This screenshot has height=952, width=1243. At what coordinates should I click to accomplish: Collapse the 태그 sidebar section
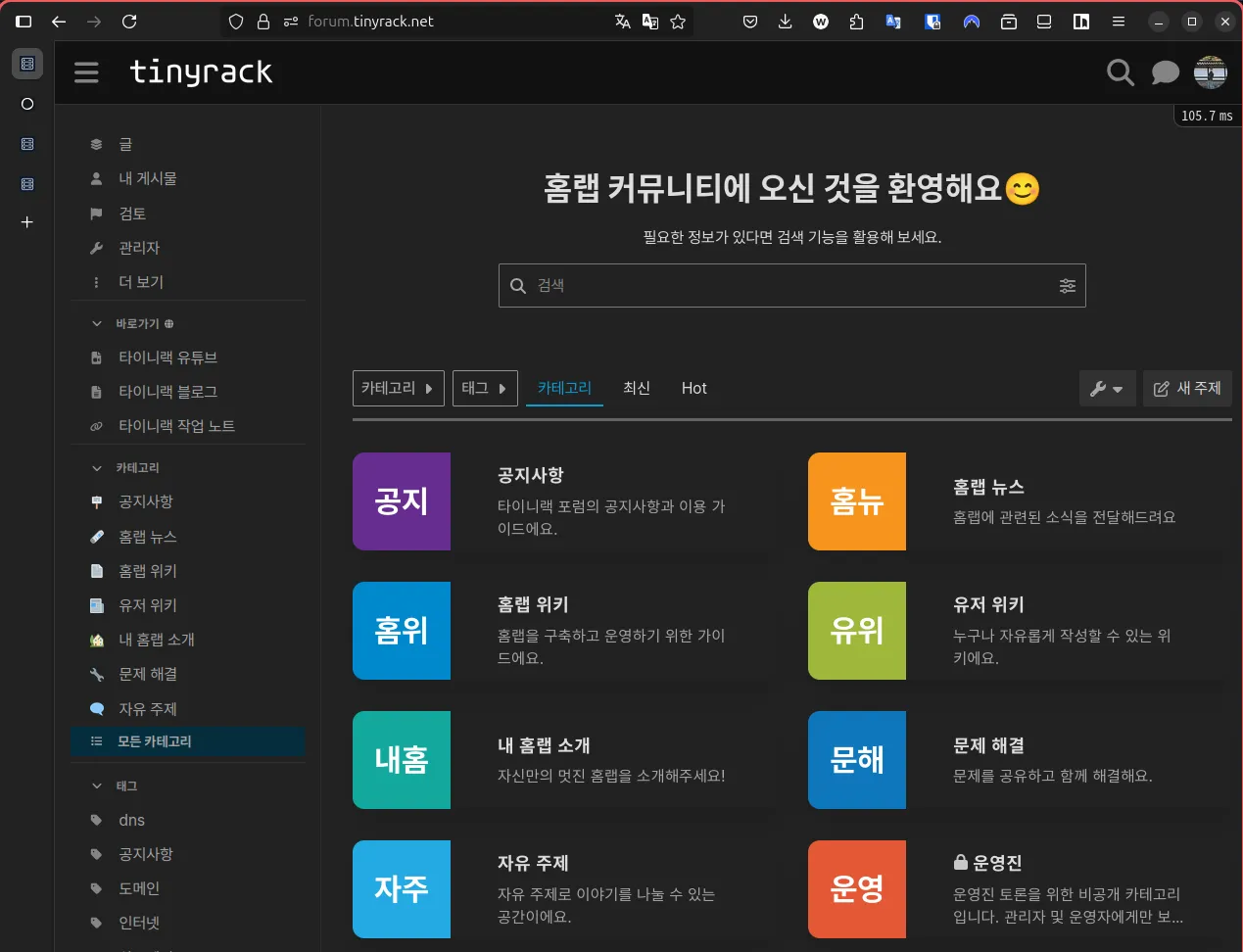point(97,785)
